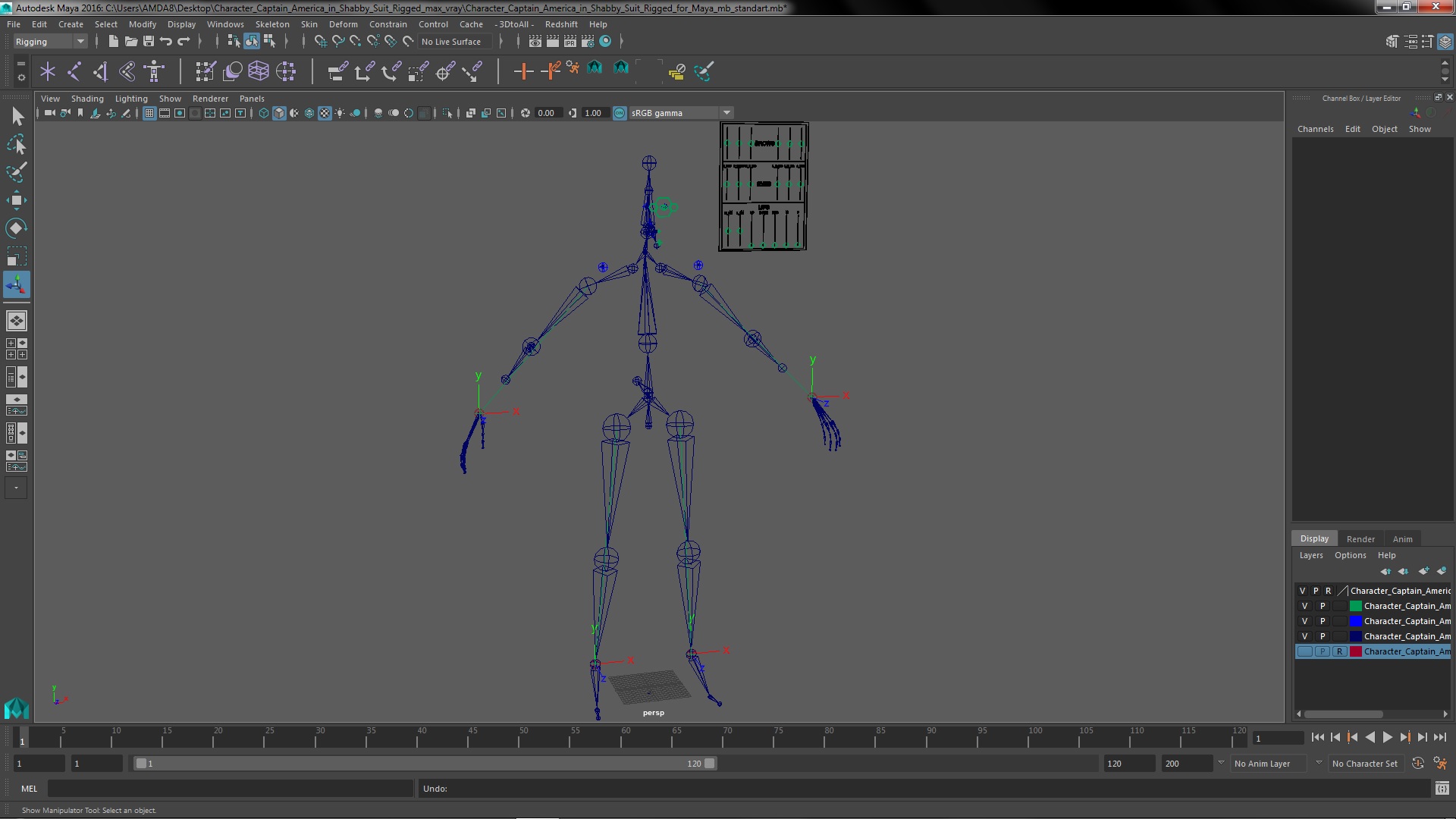Click the Create Lattice shelf icon
Image resolution: width=1456 pixels, height=819 pixels.
pos(259,71)
